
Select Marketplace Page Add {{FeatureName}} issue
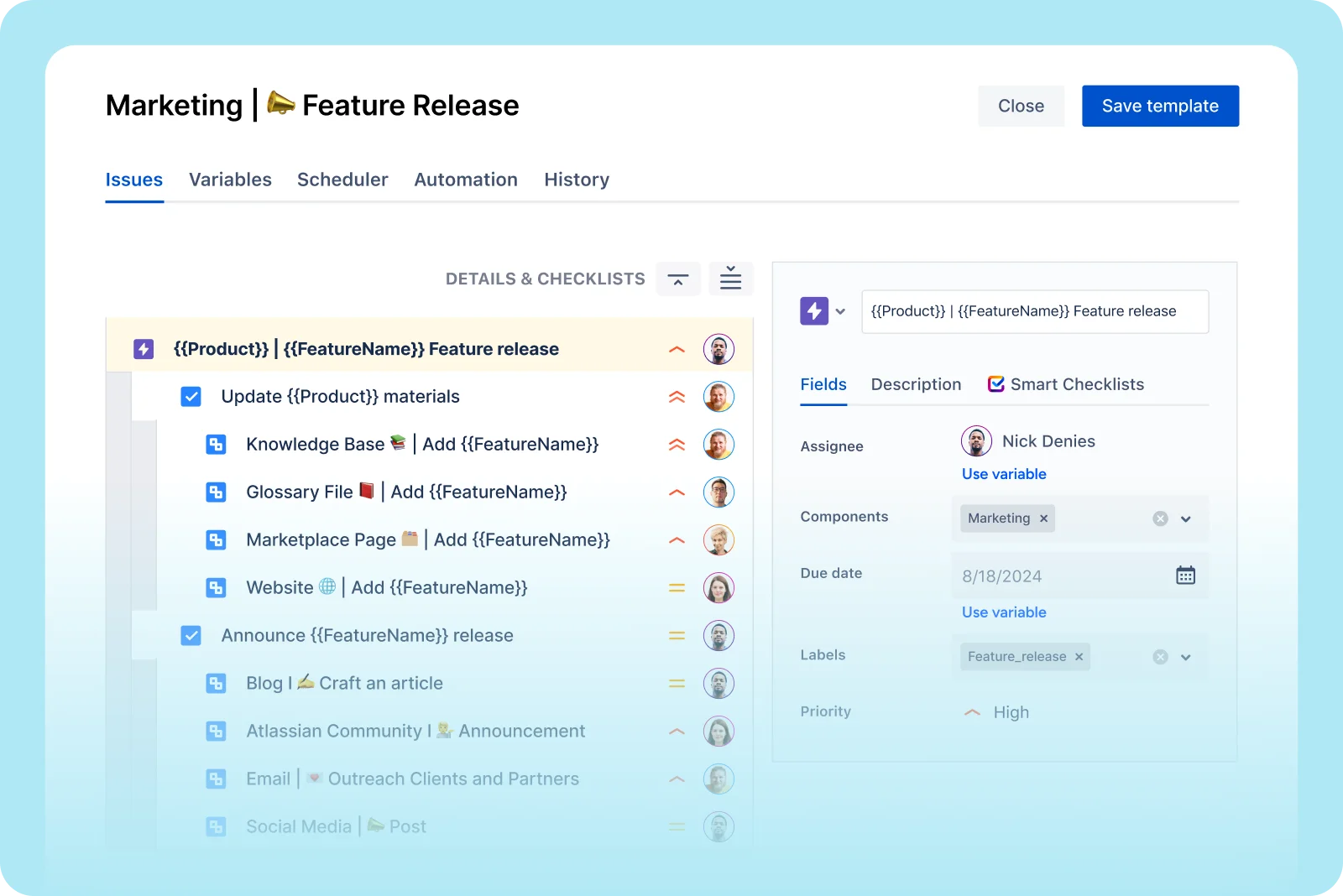(x=455, y=540)
